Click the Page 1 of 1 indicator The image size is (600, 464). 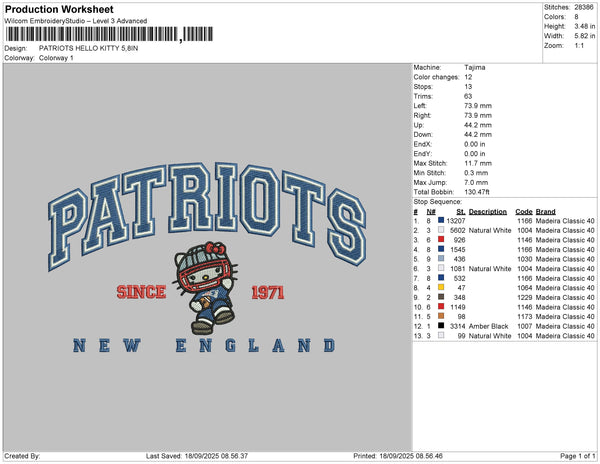(x=577, y=456)
